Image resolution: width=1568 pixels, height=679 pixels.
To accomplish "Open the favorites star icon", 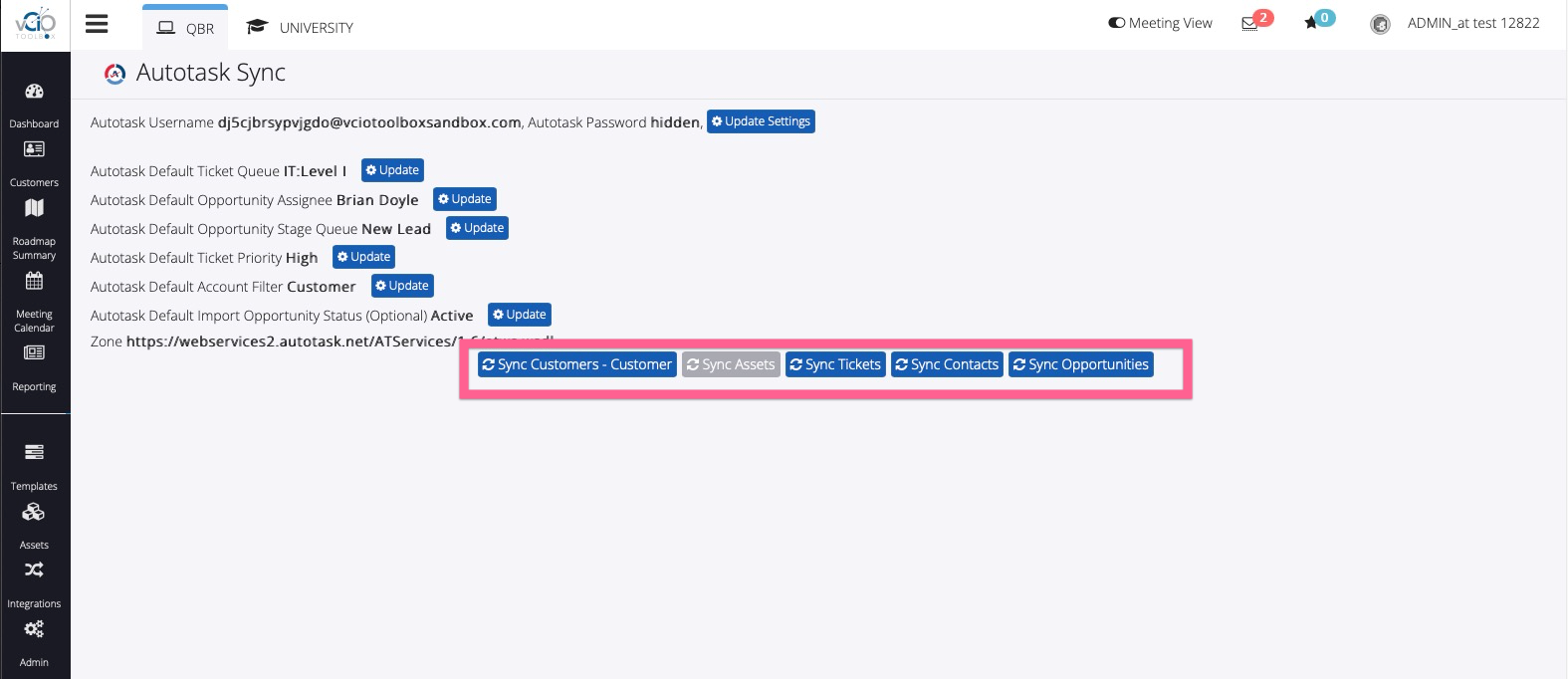I will tap(1310, 23).
